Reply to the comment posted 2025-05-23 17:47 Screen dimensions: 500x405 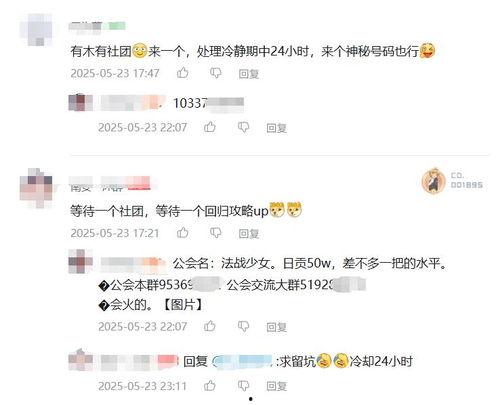(x=249, y=73)
